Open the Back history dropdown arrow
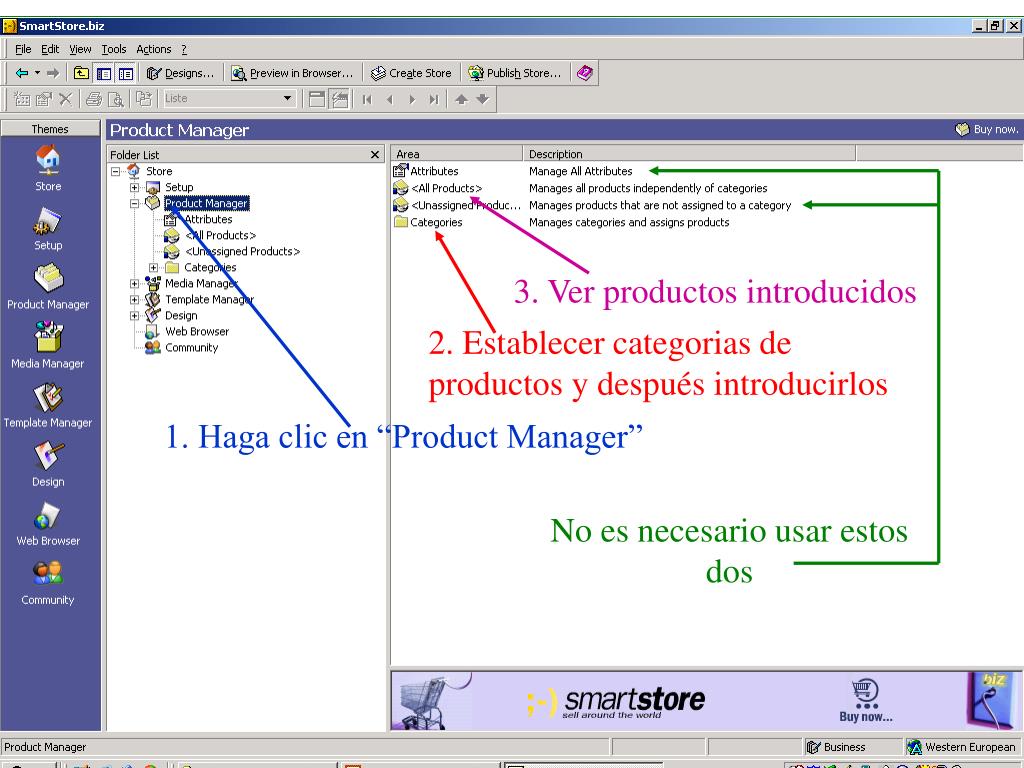The width and height of the screenshot is (1024, 768). pyautogui.click(x=37, y=73)
